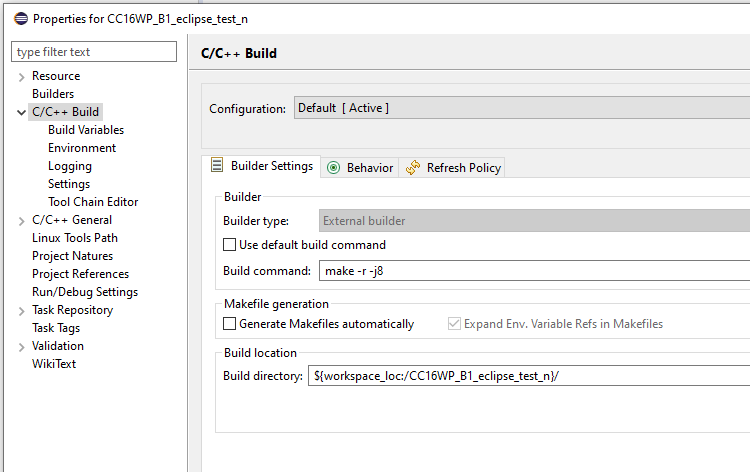Click the Refresh Policy arrows icon
Viewport: 750px width, 472px height.
[413, 167]
